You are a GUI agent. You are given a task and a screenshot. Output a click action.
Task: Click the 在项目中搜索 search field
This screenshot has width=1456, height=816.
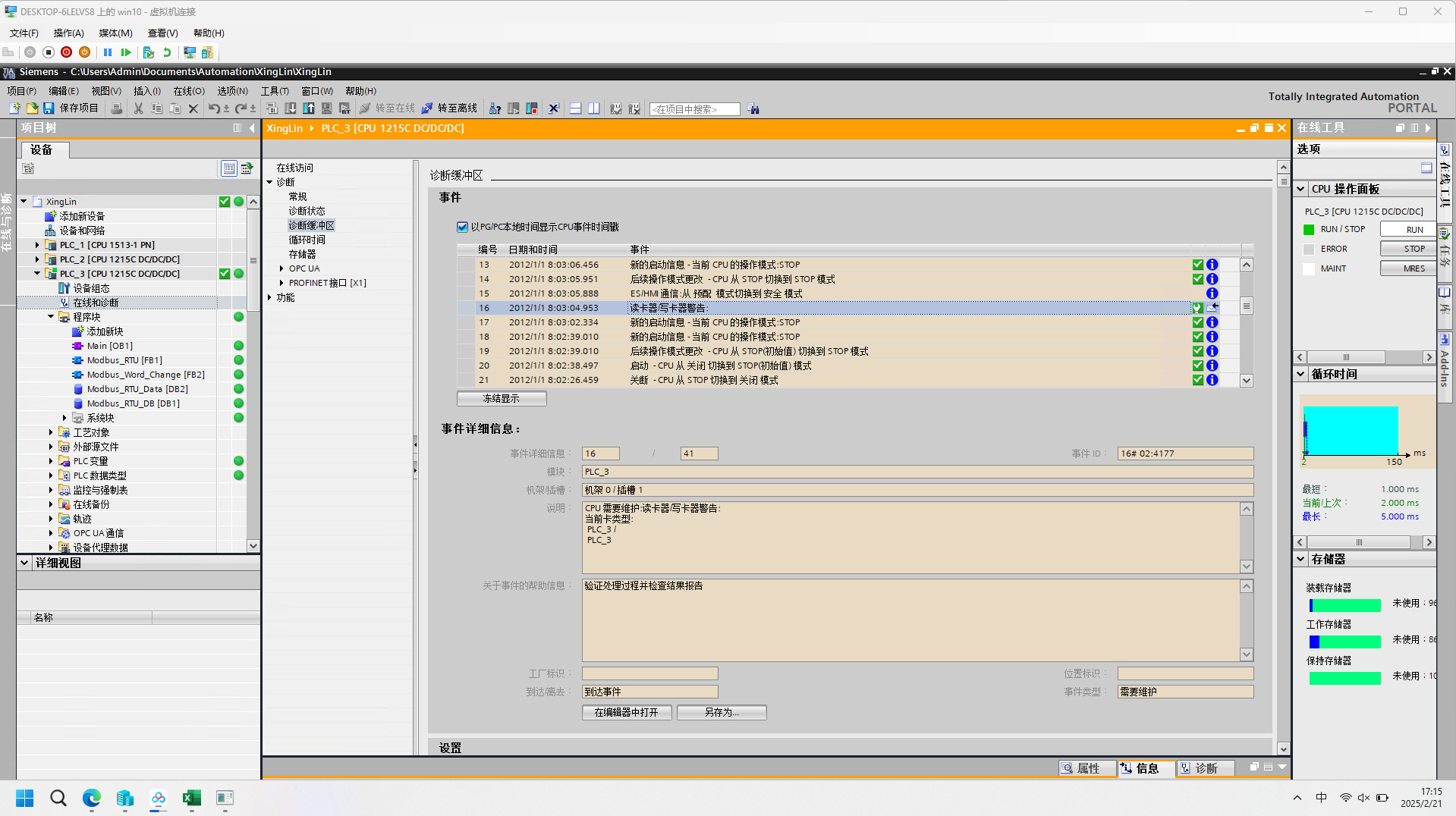point(694,109)
